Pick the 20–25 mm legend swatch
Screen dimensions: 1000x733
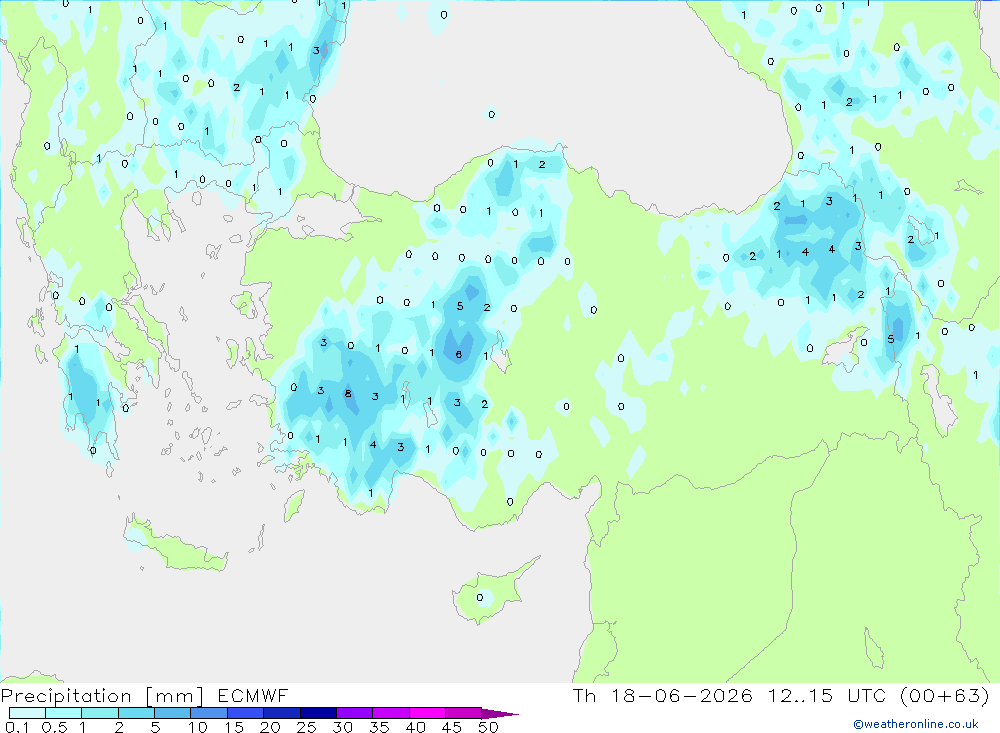tap(282, 713)
